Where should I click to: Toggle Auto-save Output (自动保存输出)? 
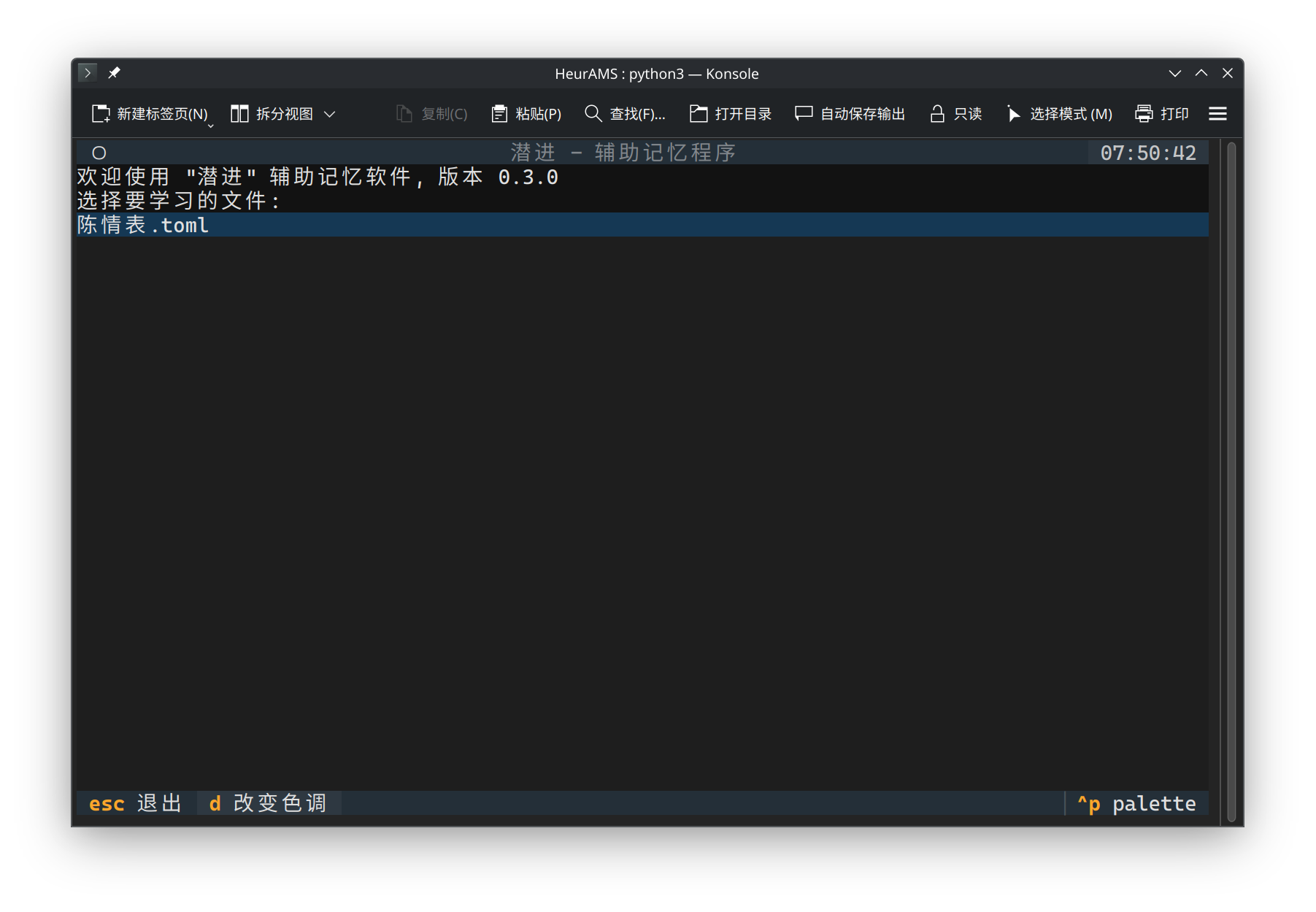(x=804, y=114)
